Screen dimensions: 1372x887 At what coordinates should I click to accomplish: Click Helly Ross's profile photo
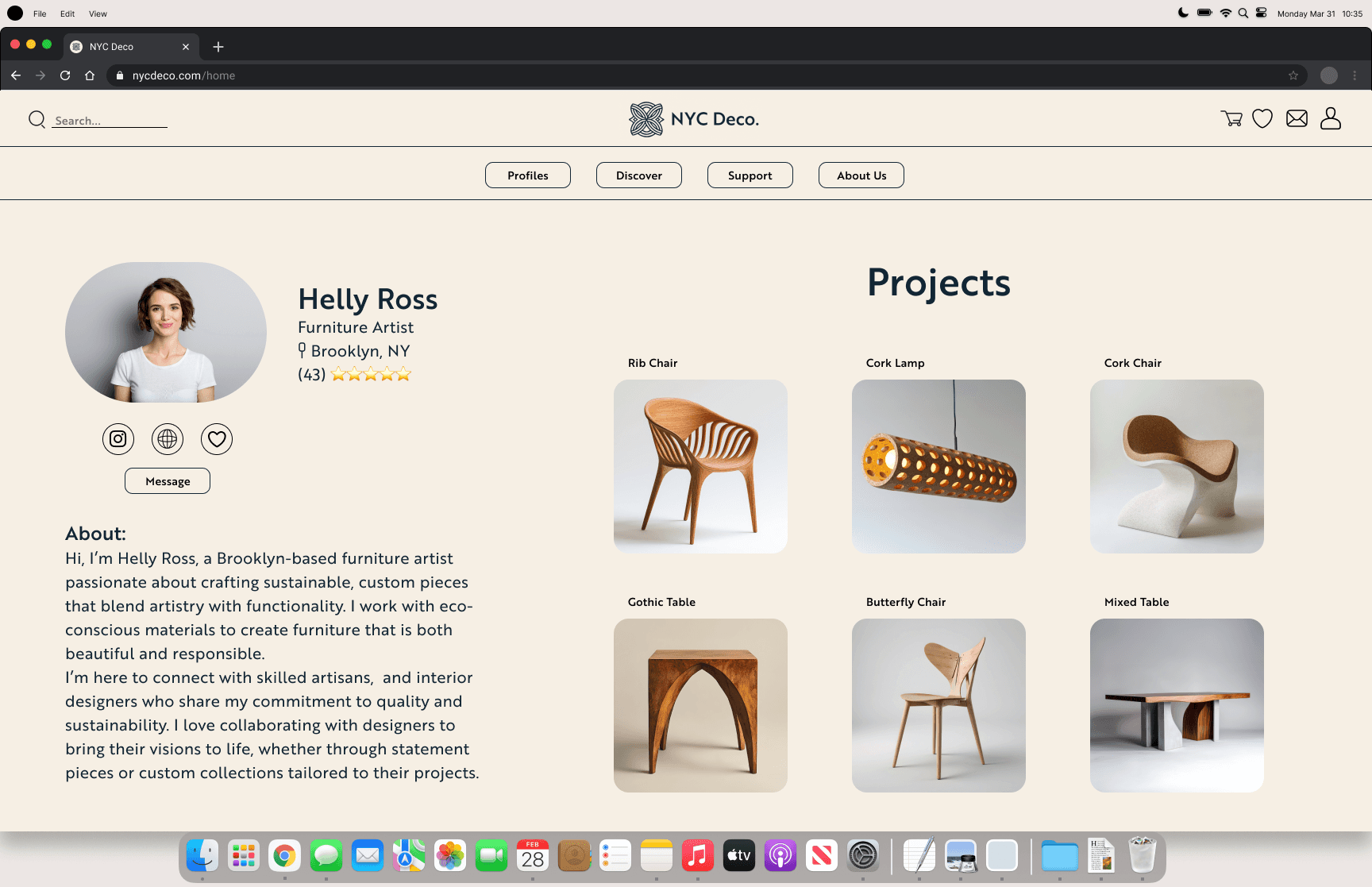[166, 332]
